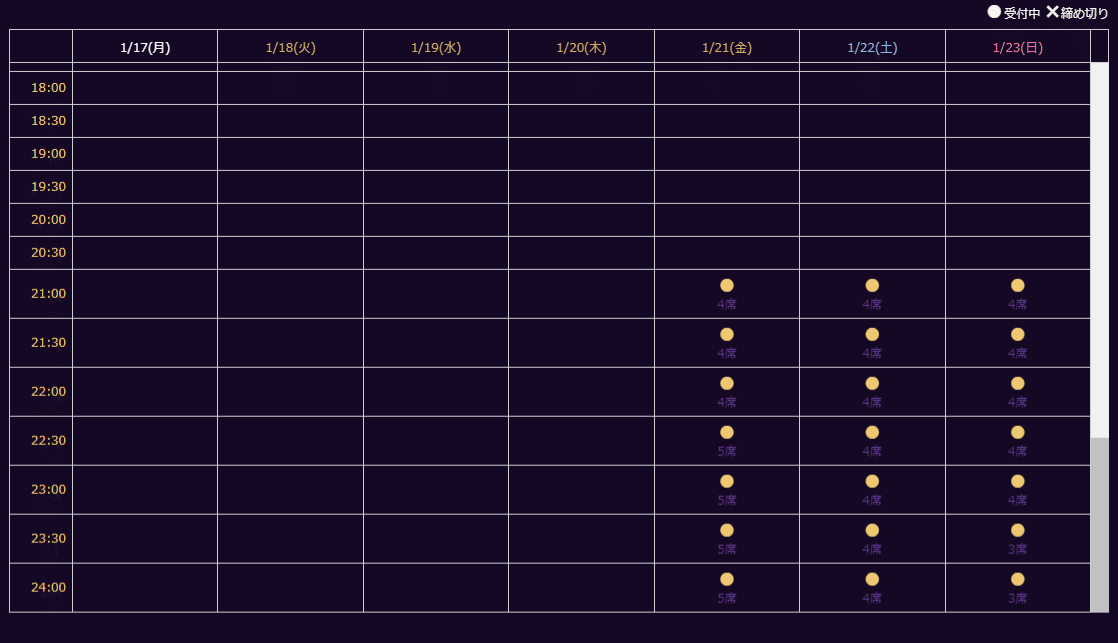The image size is (1118, 643).
Task: Select the 1/23 (日) 21:00 availability circle
Action: coord(1018,285)
